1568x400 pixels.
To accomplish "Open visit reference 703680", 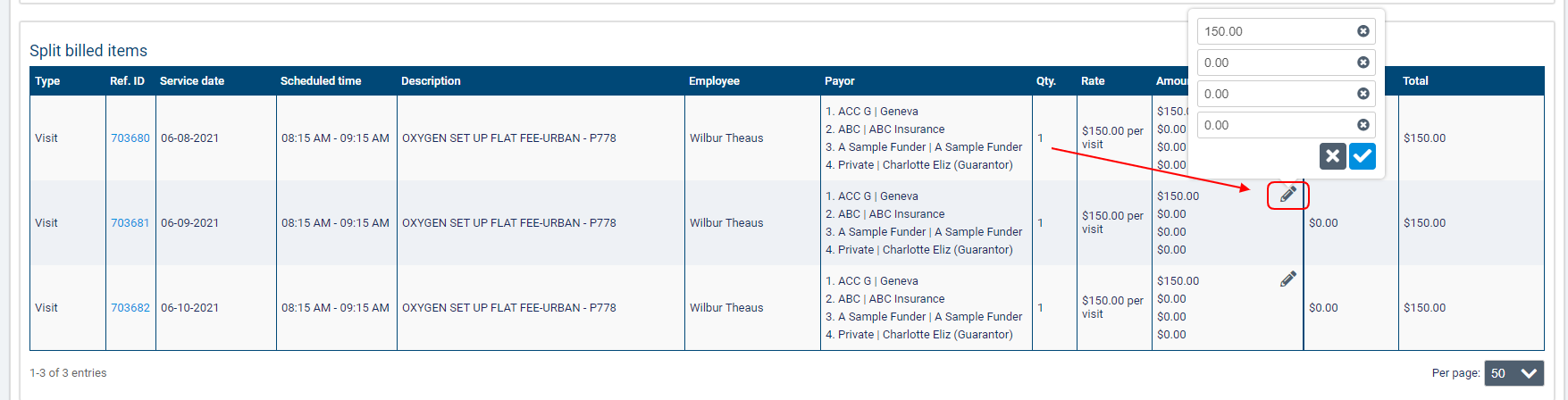I will (x=130, y=138).
